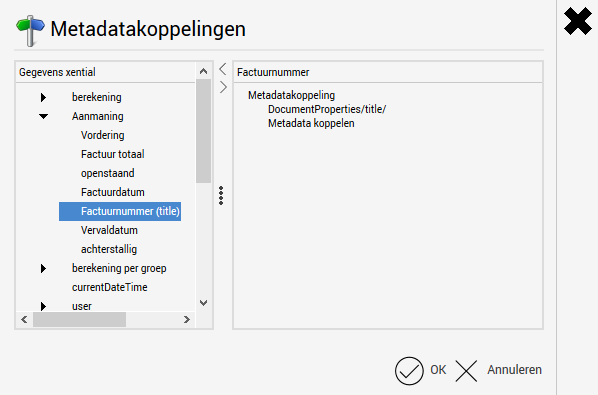This screenshot has width=598, height=395.
Task: Click the vertical scrollbar thumb in the tree
Action: coord(204,131)
